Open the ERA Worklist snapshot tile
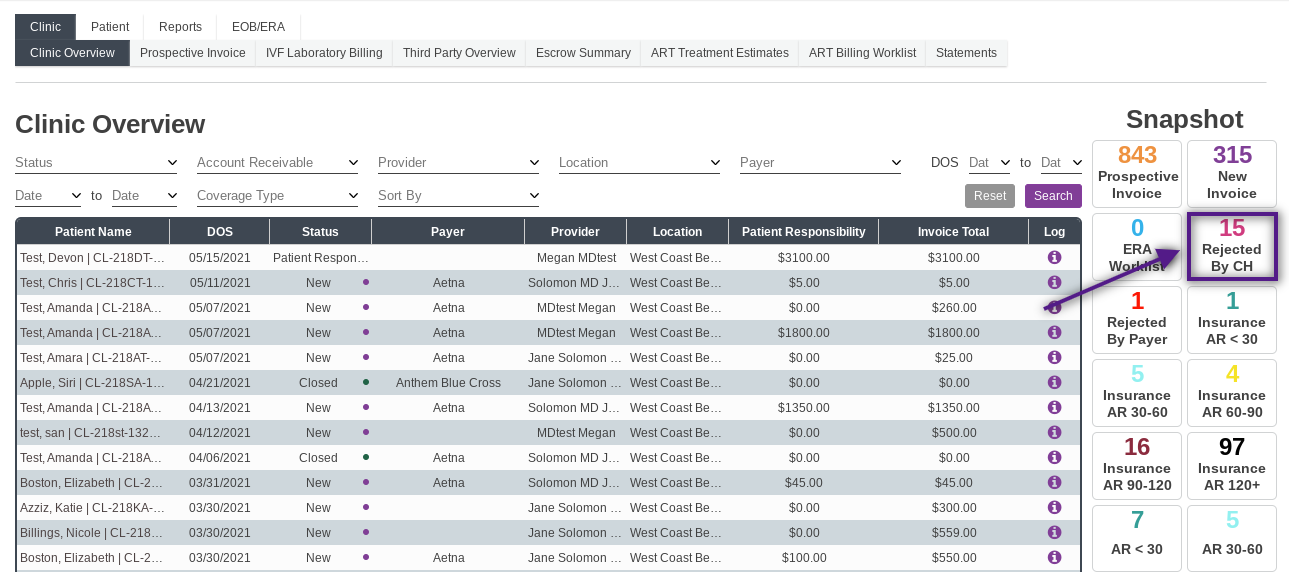The height and width of the screenshot is (572, 1289). (1137, 246)
